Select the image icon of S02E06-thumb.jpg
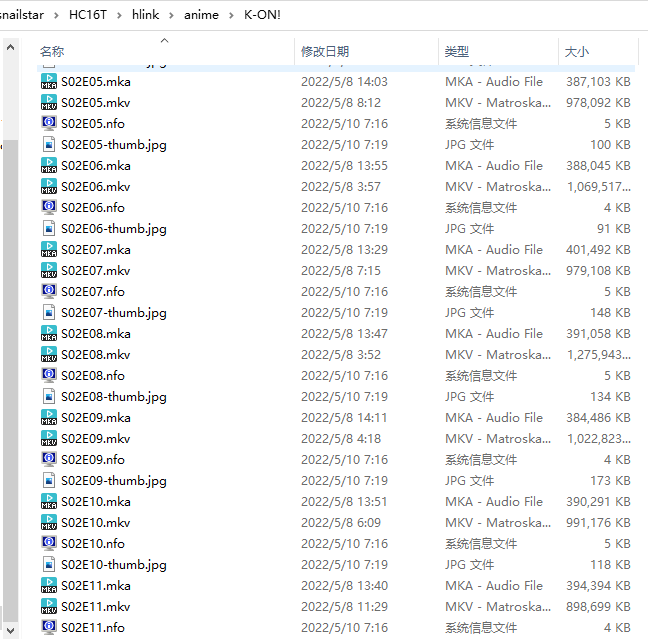Image resolution: width=648 pixels, height=639 pixels. 49,229
